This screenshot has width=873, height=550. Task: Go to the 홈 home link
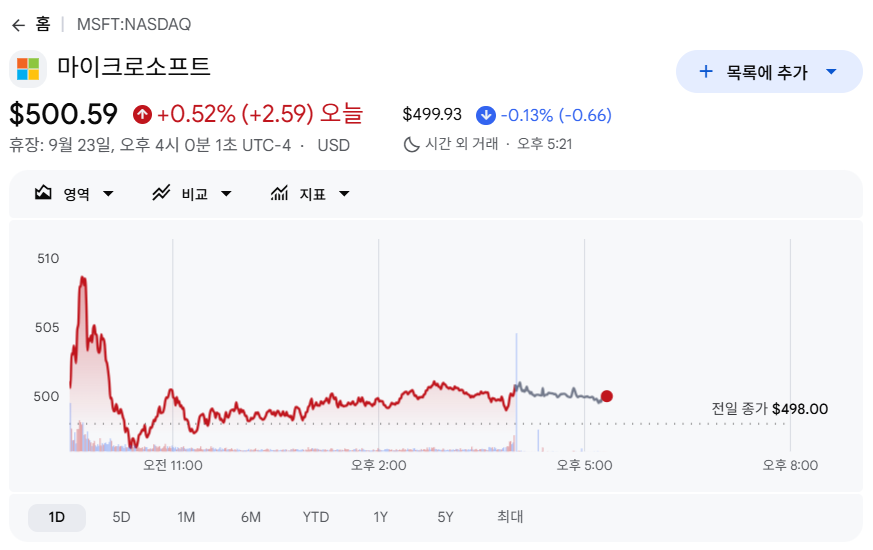43,24
